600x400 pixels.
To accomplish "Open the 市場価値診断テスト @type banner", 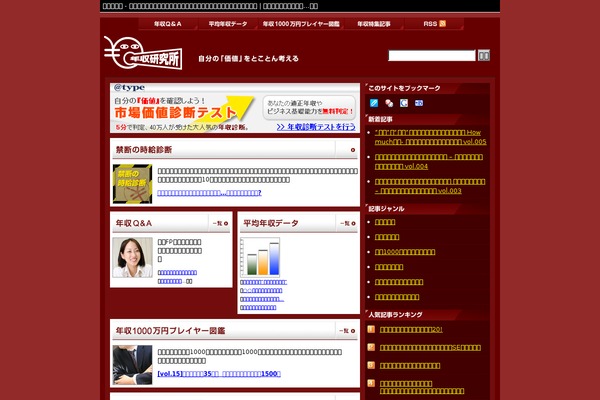I will coord(235,108).
